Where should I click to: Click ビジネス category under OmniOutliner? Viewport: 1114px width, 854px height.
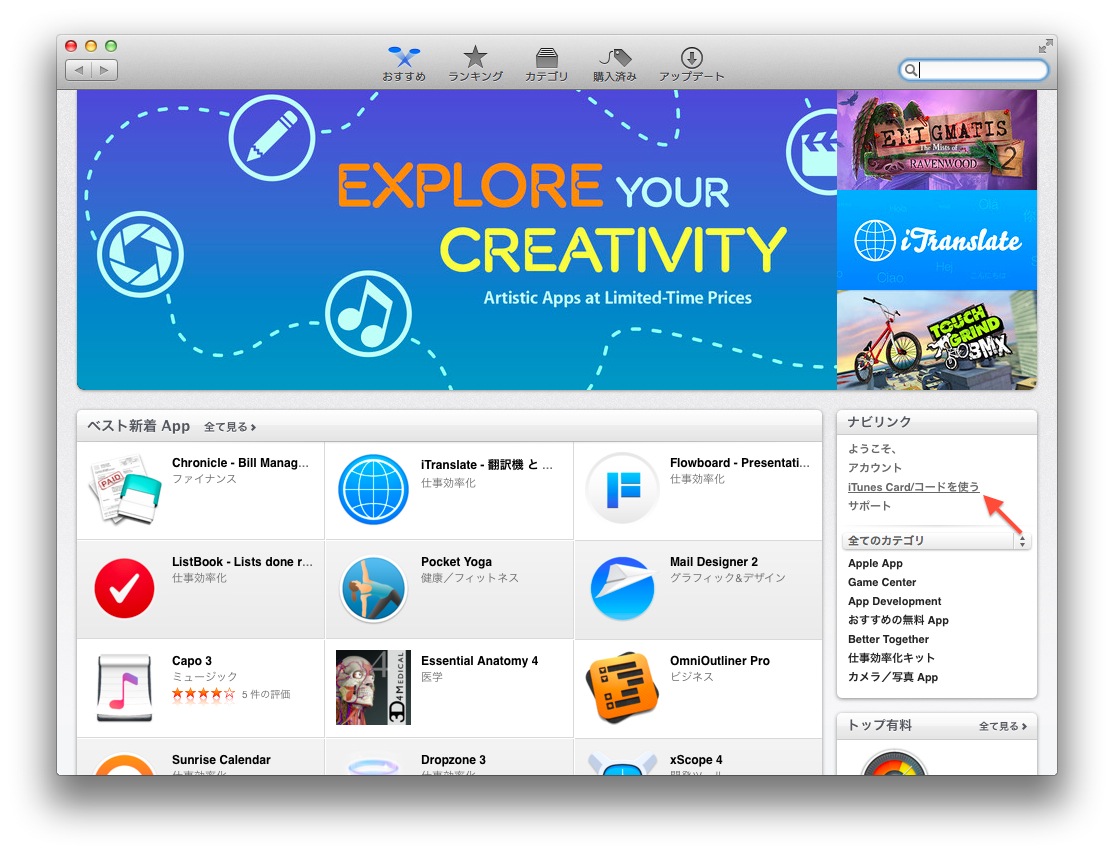(692, 677)
